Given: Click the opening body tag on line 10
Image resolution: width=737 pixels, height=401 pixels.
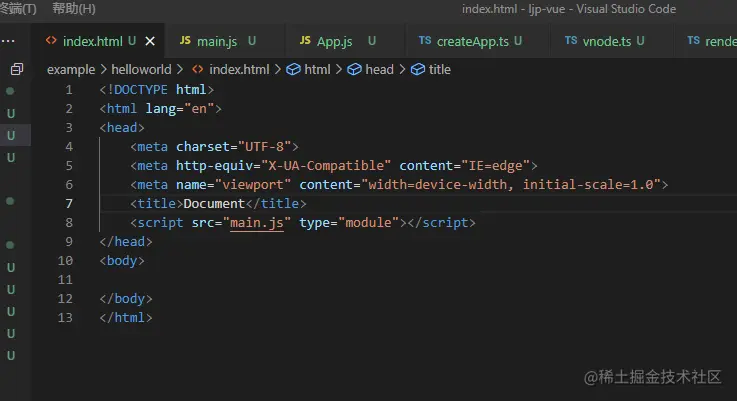Looking at the screenshot, I should 122,260.
